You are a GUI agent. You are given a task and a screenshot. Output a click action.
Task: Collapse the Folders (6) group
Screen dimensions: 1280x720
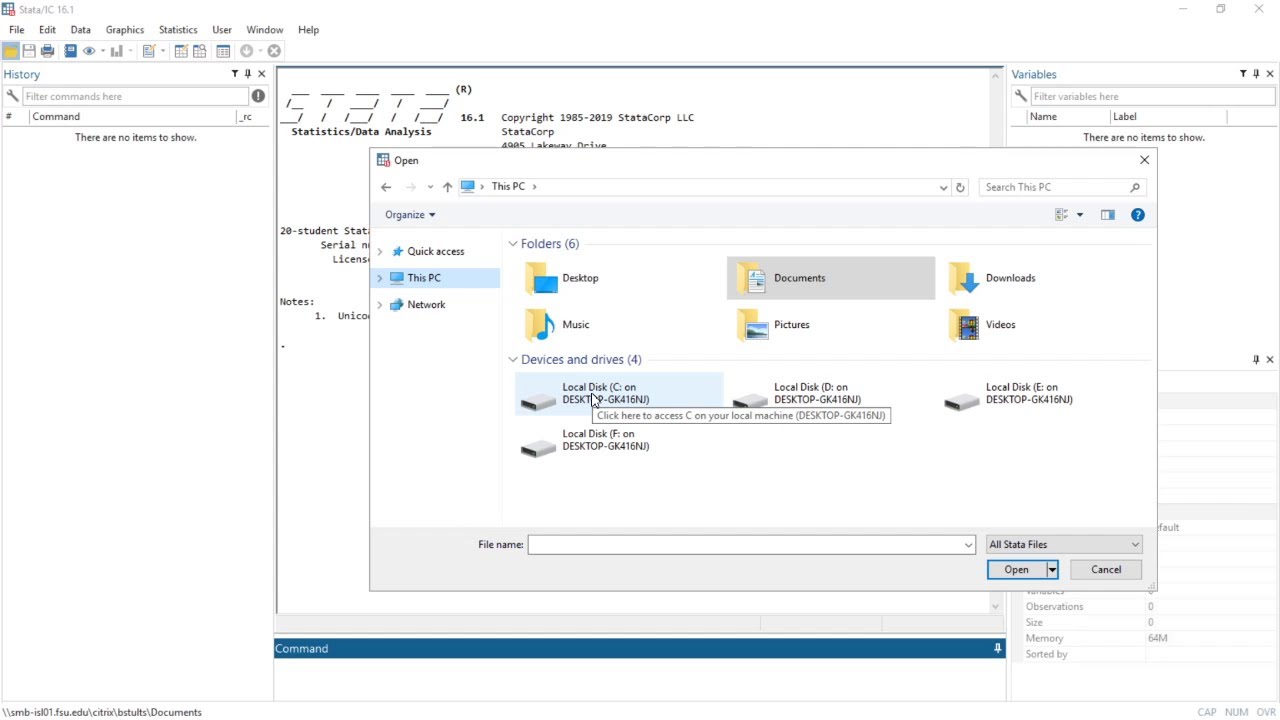(x=513, y=244)
